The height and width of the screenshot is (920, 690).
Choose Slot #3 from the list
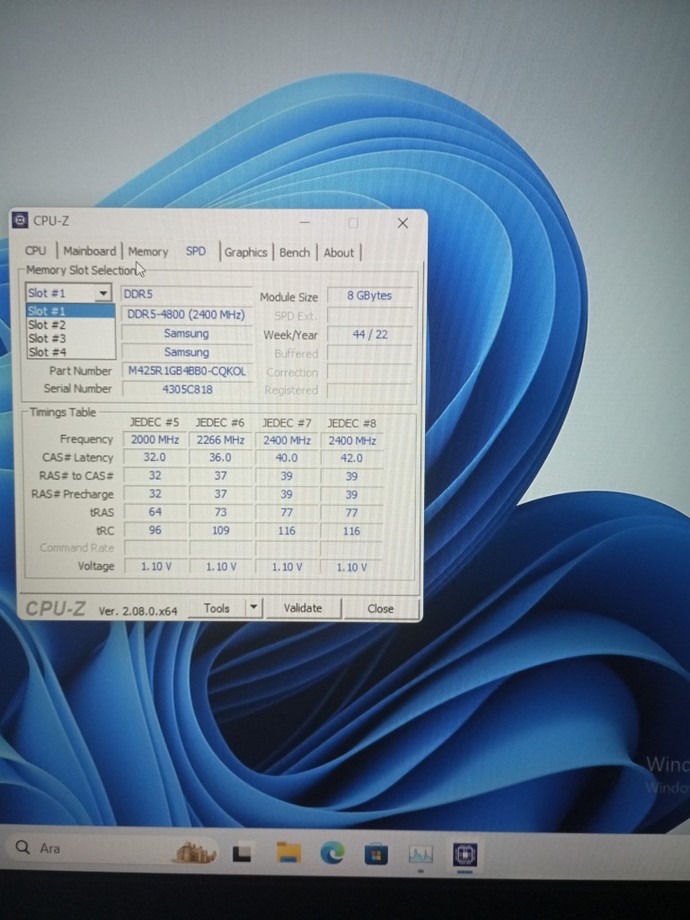(x=70, y=338)
